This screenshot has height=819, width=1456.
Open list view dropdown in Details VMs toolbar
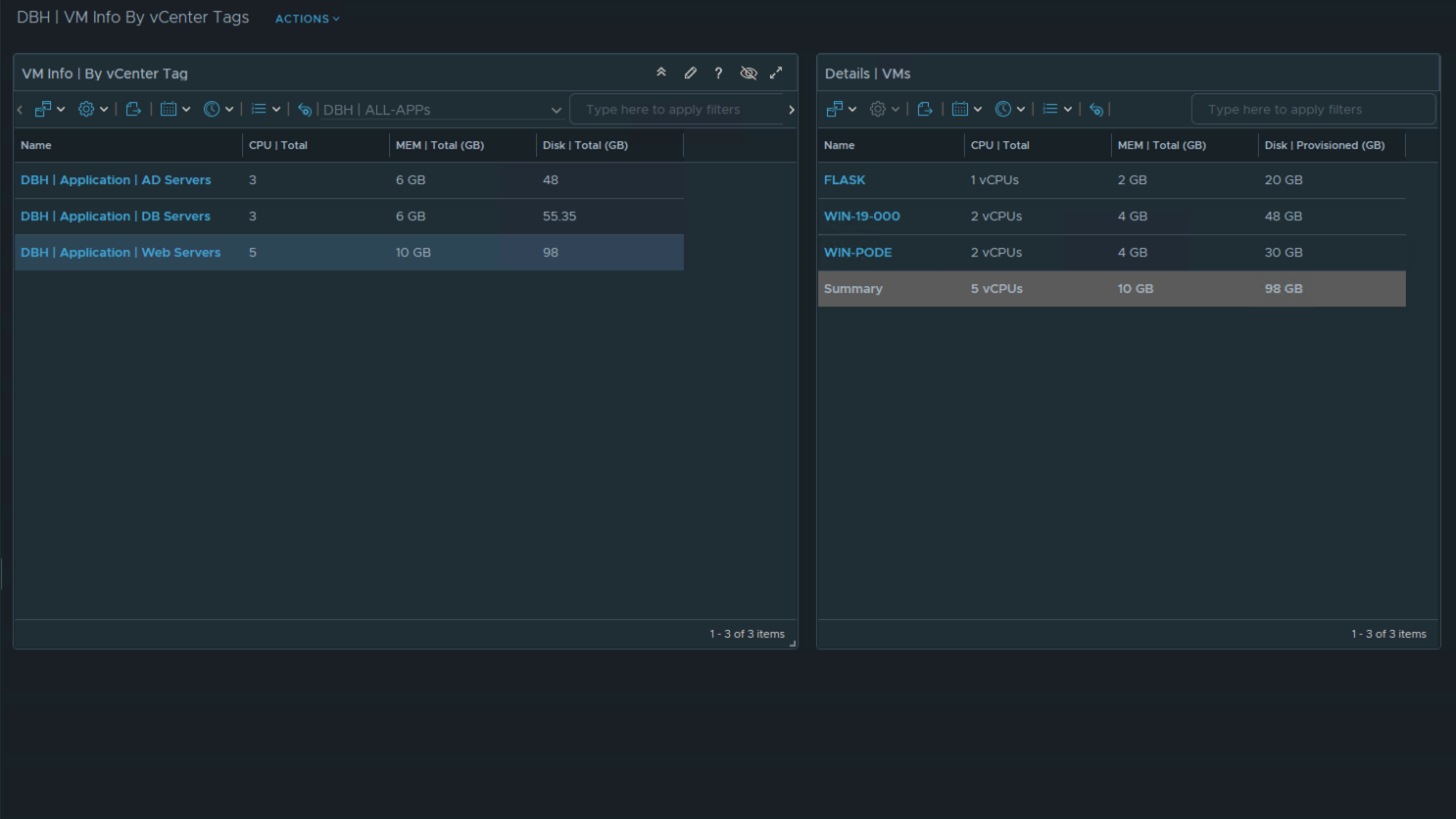pos(1056,109)
